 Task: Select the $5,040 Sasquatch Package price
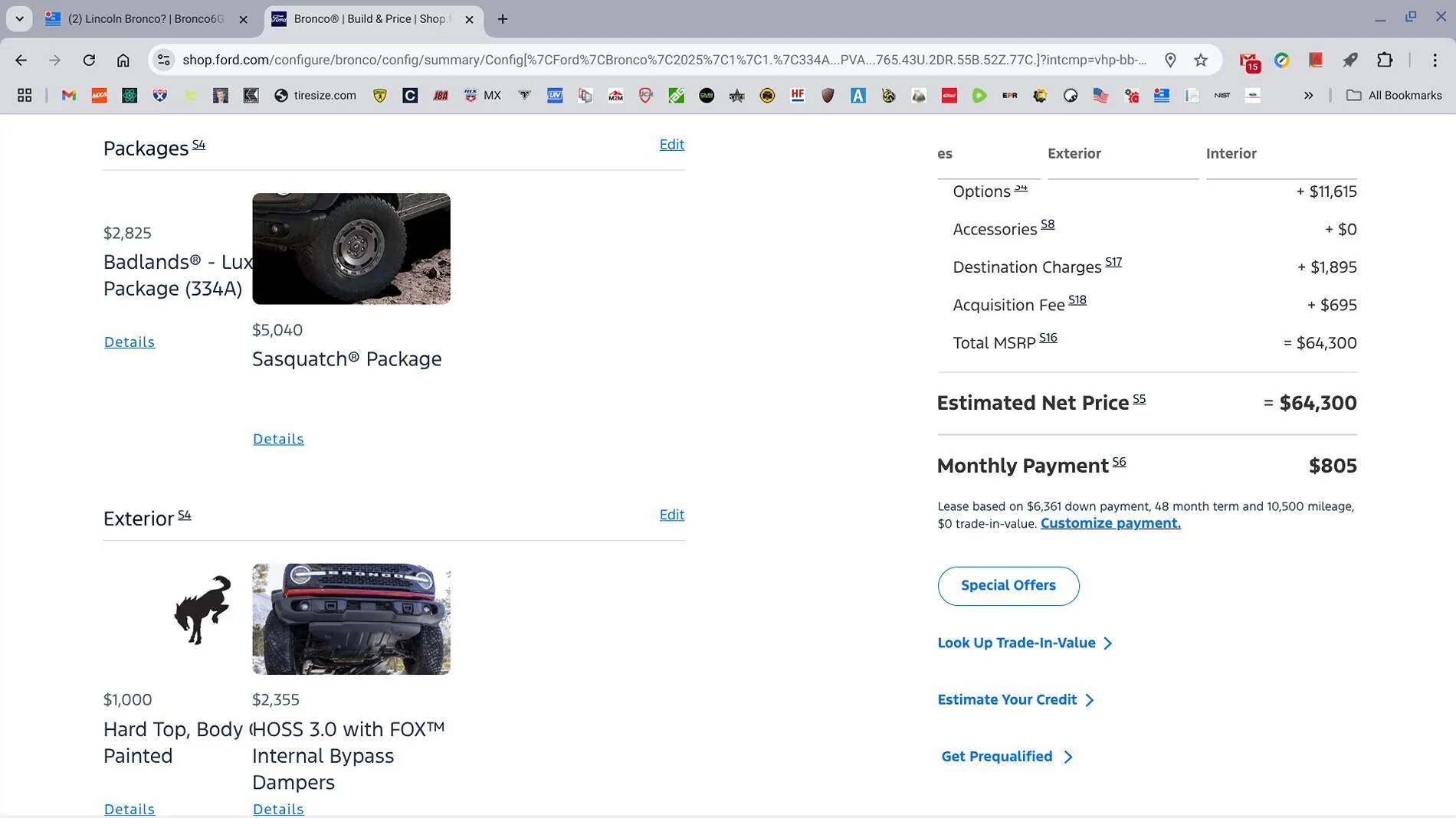coord(277,330)
